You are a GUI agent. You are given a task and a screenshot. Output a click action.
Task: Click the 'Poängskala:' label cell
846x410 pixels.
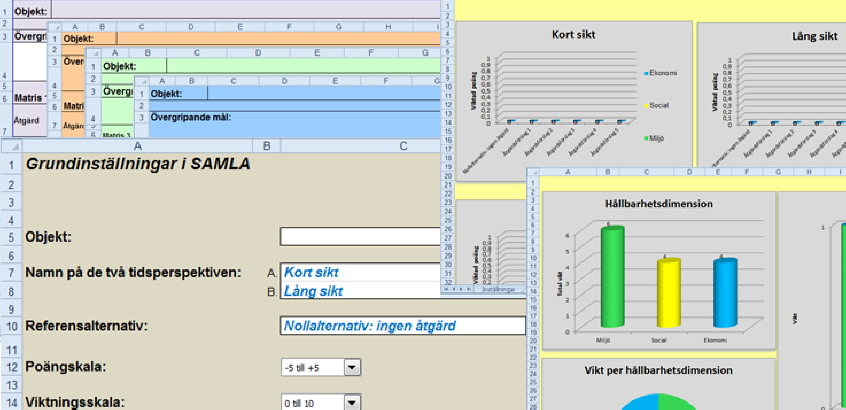[x=65, y=367]
